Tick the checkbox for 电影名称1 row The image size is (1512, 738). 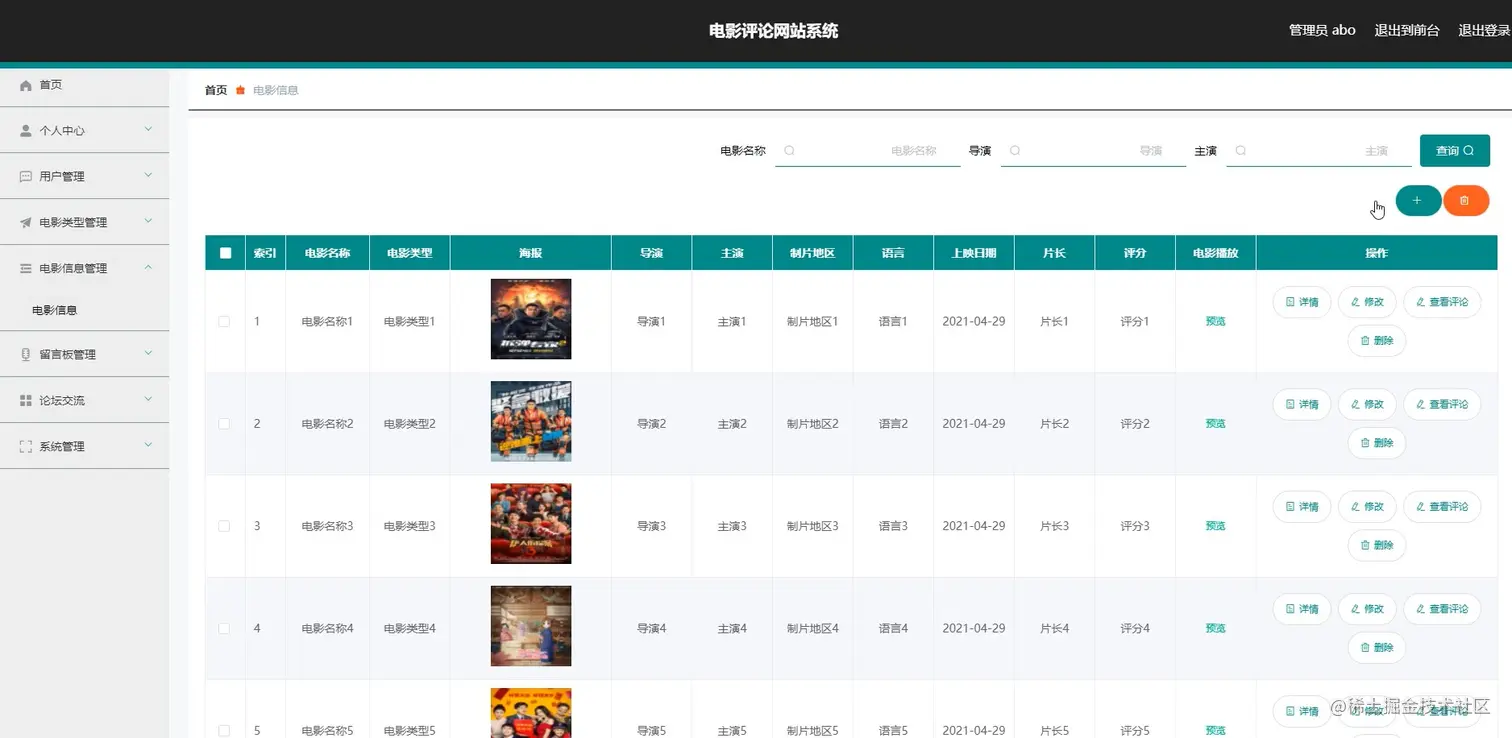click(224, 322)
